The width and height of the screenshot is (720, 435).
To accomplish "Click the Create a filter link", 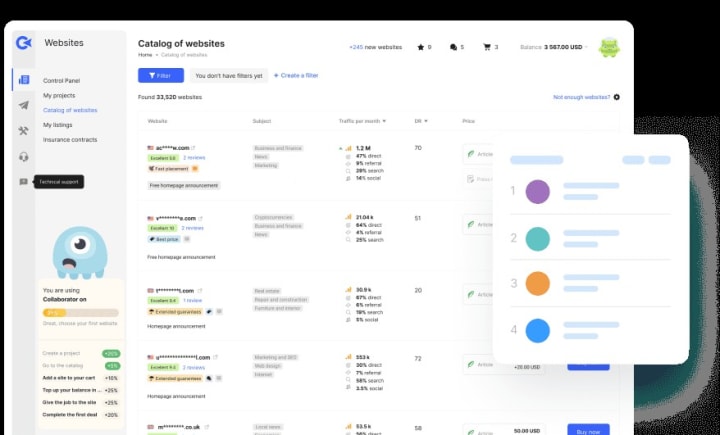I will (x=296, y=75).
